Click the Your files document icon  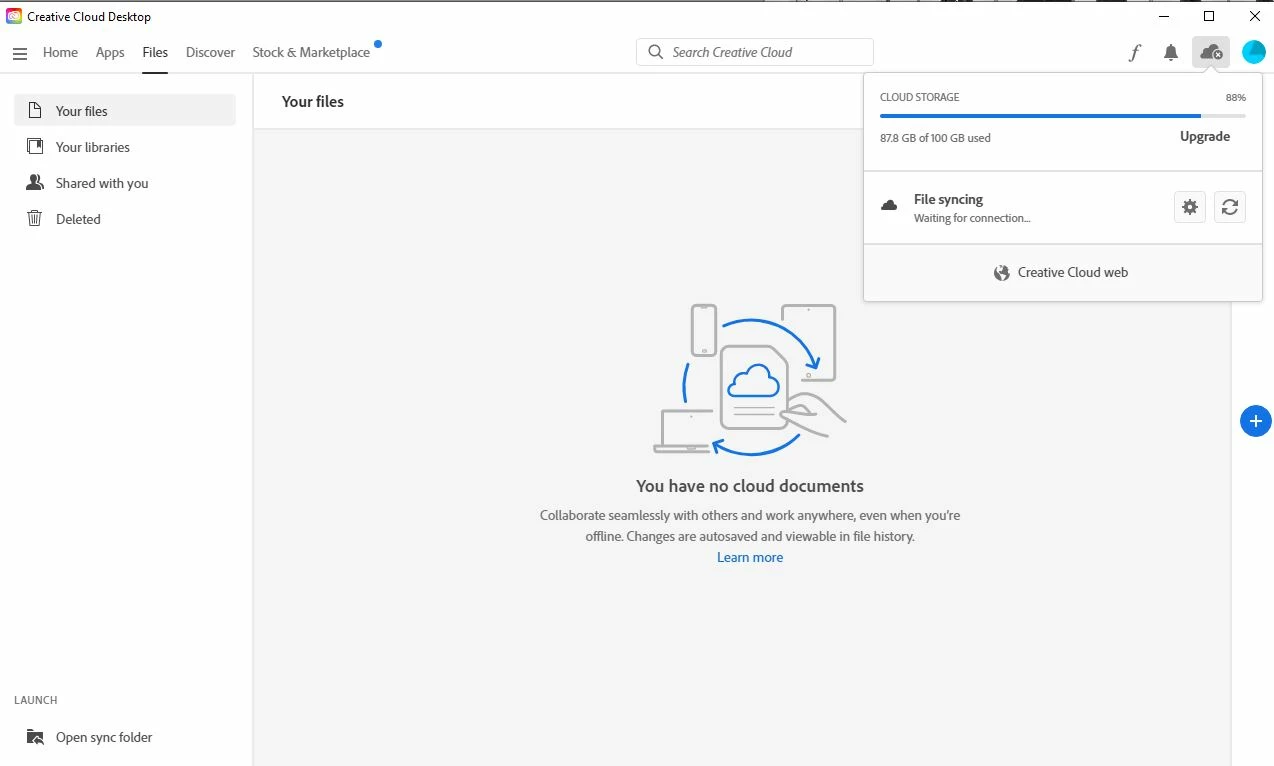pos(35,110)
